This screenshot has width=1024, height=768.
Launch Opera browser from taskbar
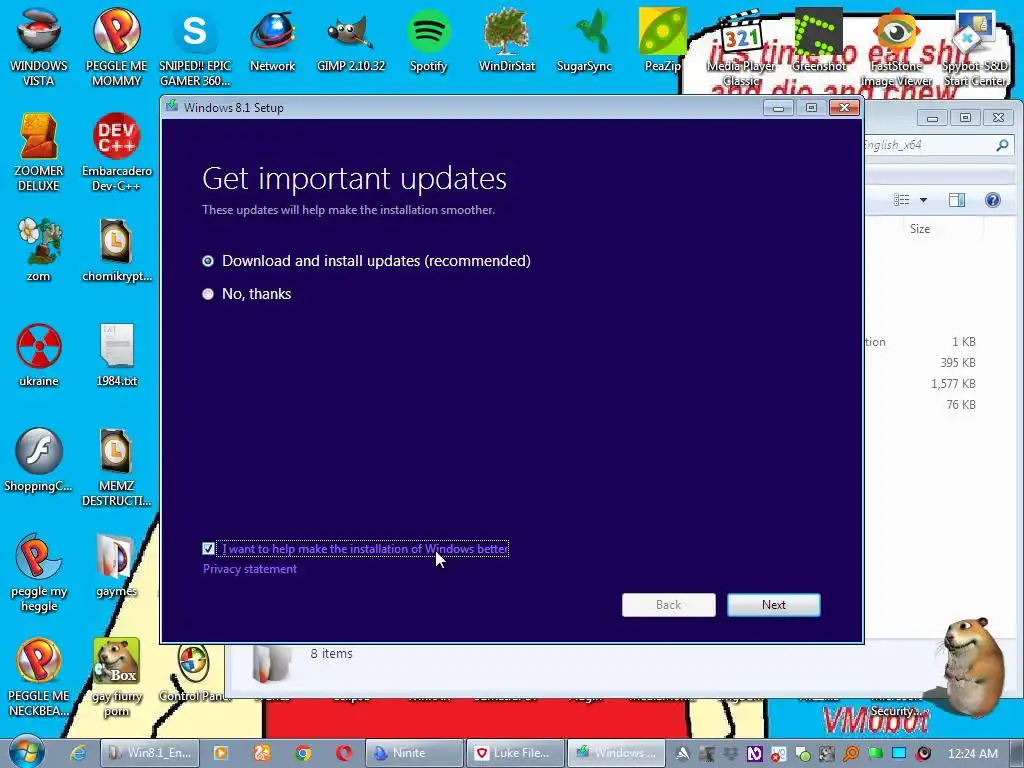(x=344, y=753)
